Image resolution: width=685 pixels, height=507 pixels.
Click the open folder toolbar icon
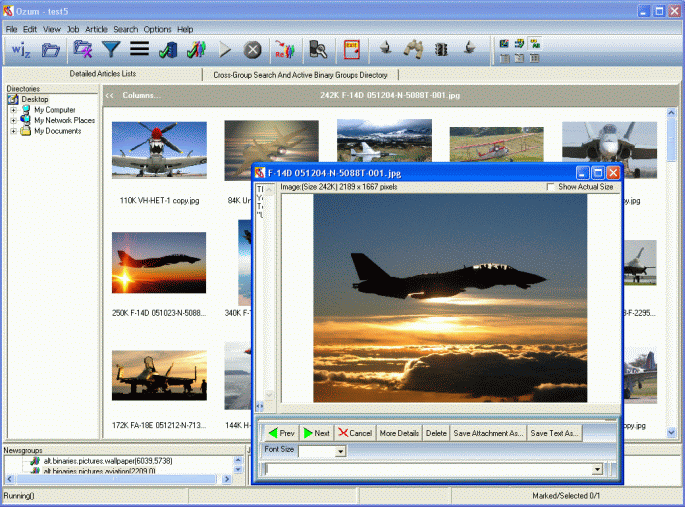coord(50,49)
